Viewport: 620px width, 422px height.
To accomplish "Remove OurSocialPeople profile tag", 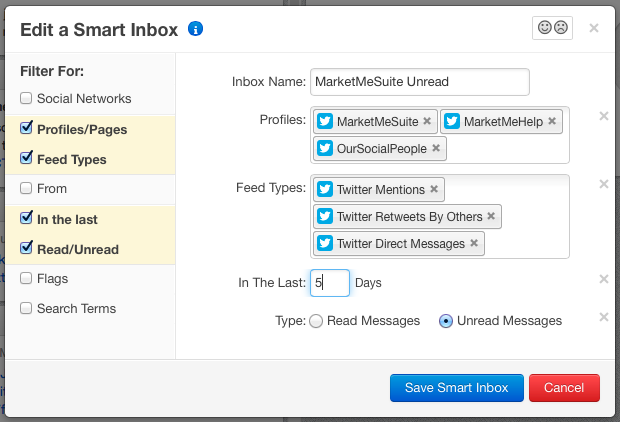I will tap(436, 148).
